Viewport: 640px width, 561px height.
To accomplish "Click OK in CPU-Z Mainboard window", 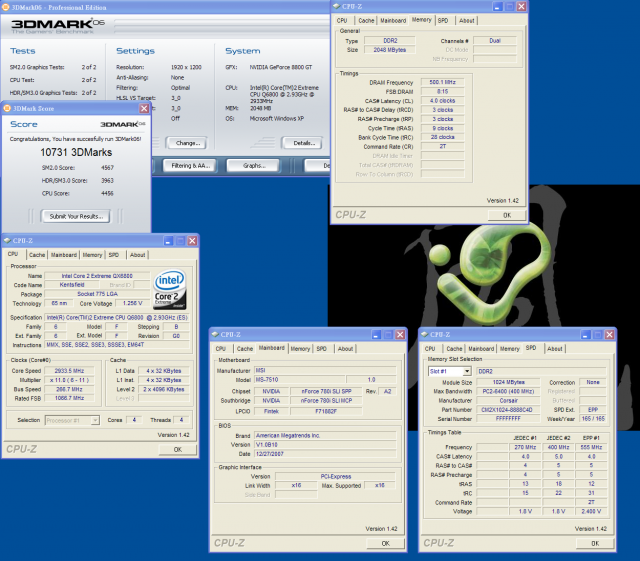I will click(386, 543).
